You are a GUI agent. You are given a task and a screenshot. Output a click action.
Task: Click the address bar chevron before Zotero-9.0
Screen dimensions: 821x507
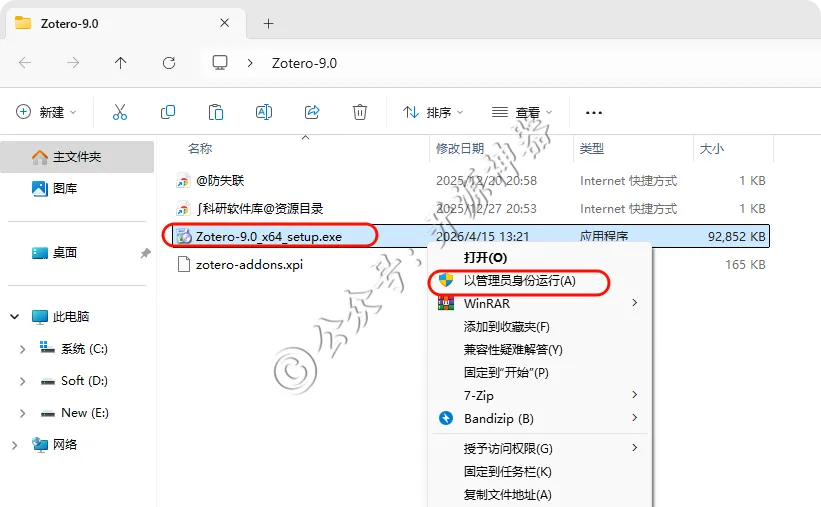point(250,63)
